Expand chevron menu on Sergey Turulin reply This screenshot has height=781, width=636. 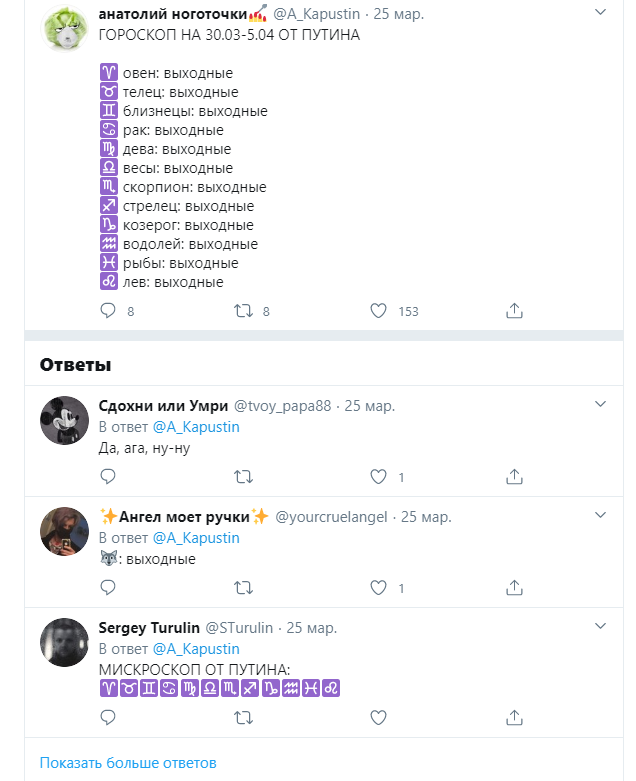[601, 626]
